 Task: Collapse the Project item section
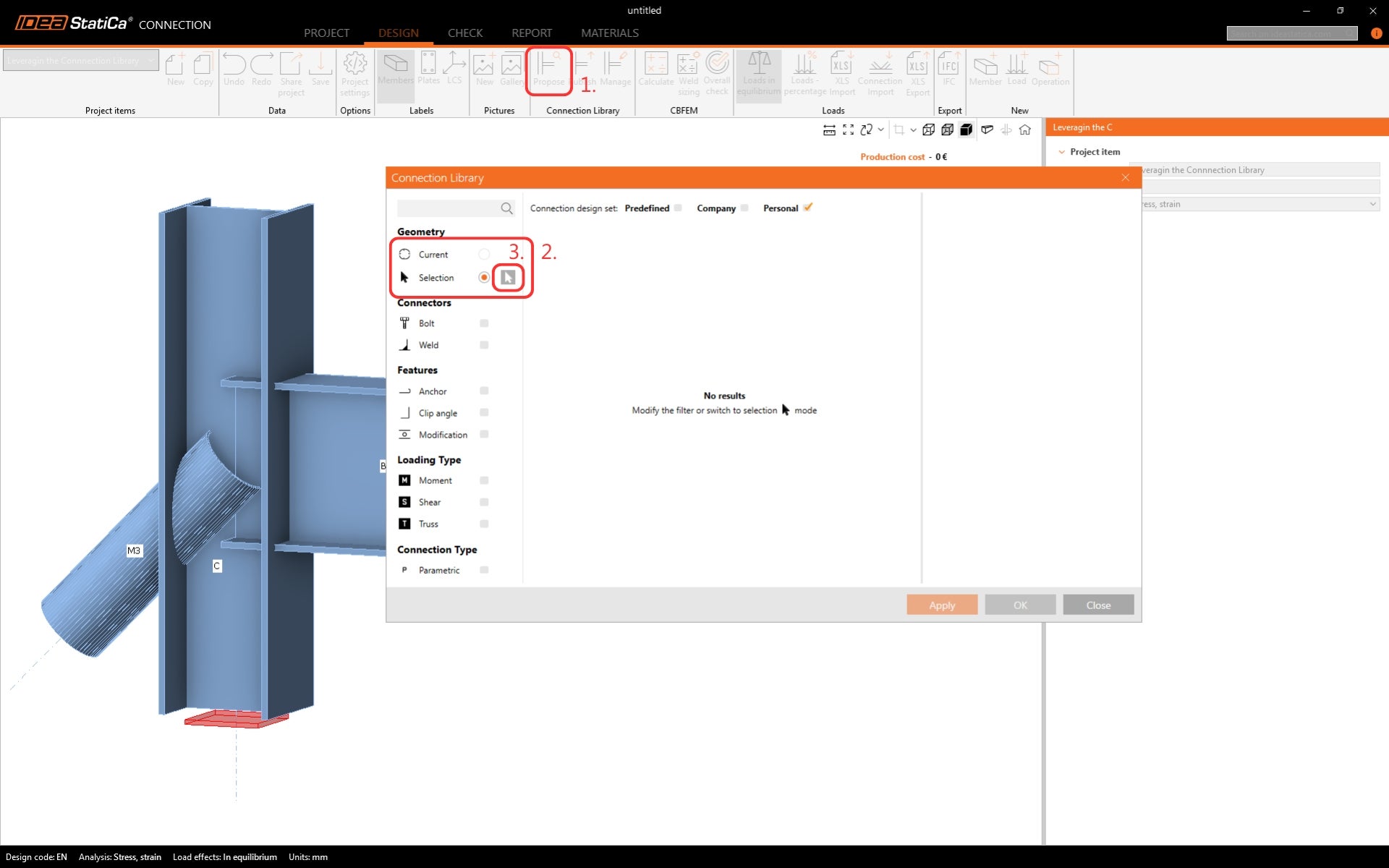pos(1061,152)
